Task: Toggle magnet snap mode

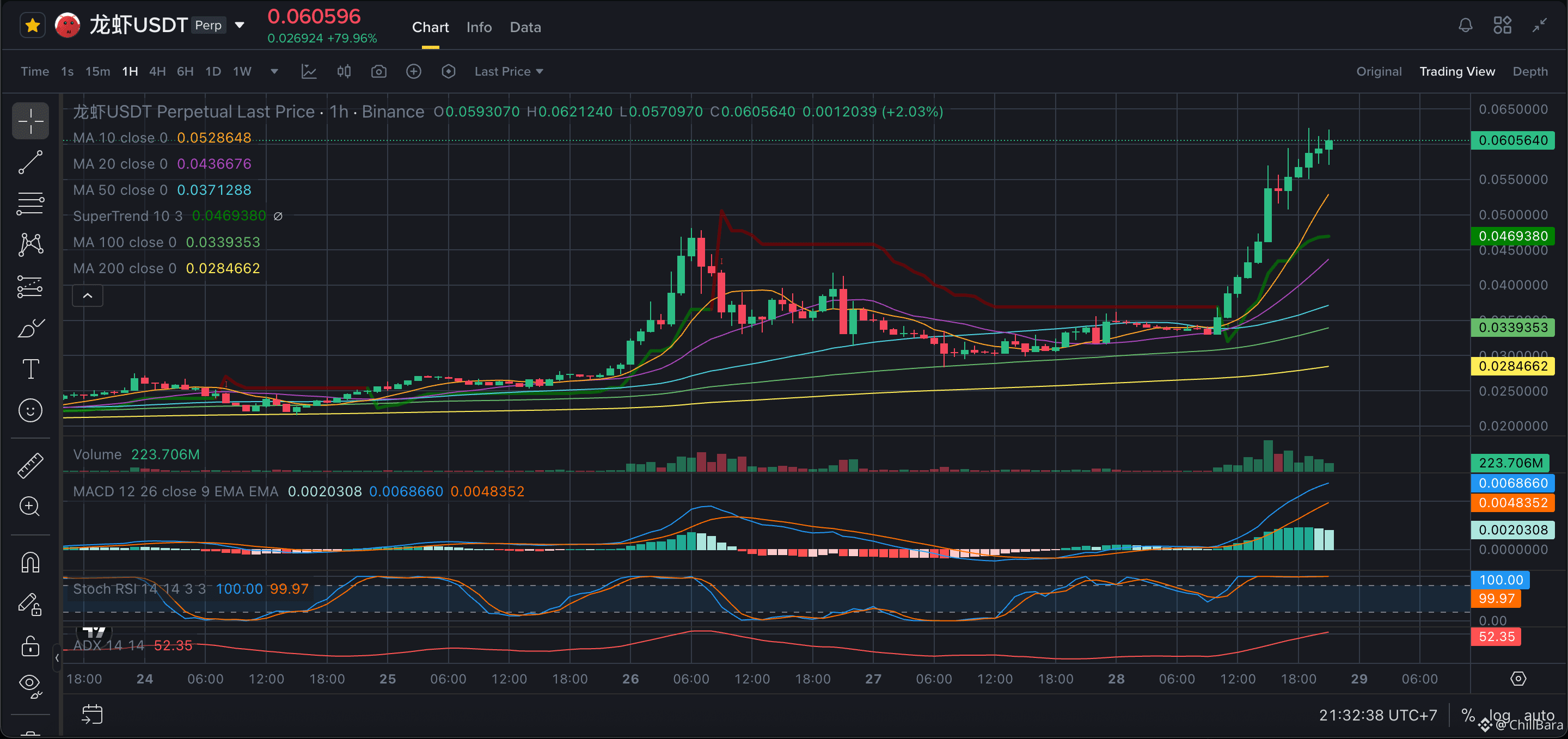Action: 30,562
